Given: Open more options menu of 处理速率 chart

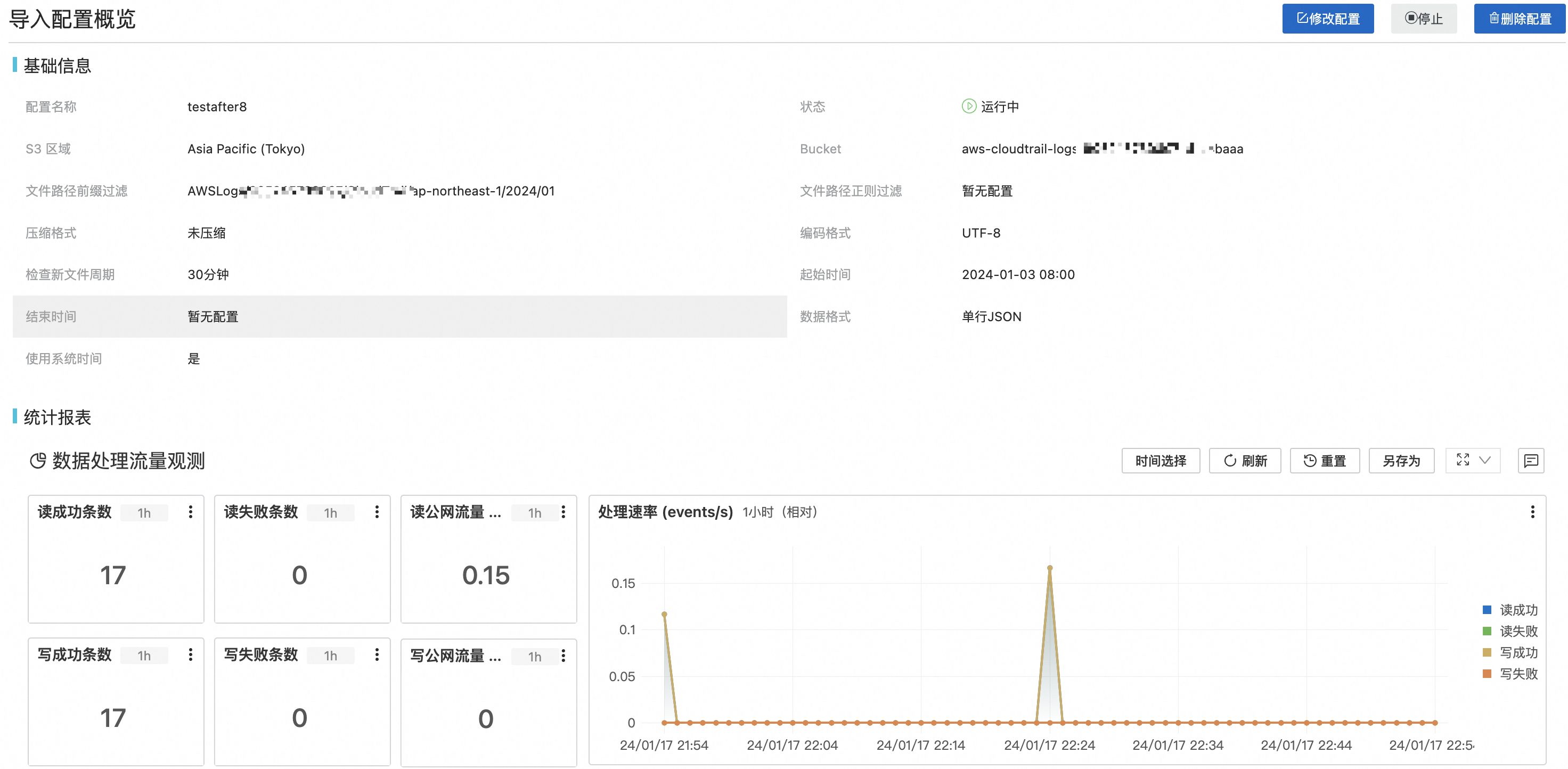Looking at the screenshot, I should pos(1532,512).
